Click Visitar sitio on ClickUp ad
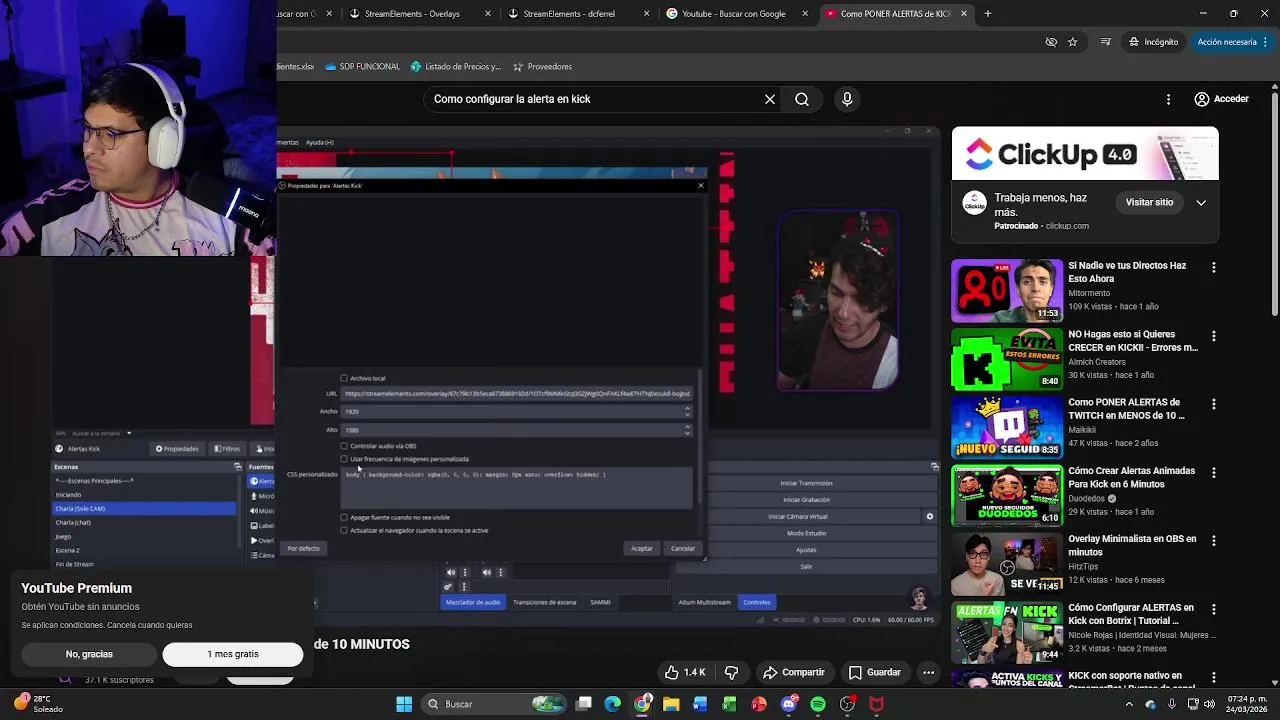The image size is (1280, 720). 1149,202
